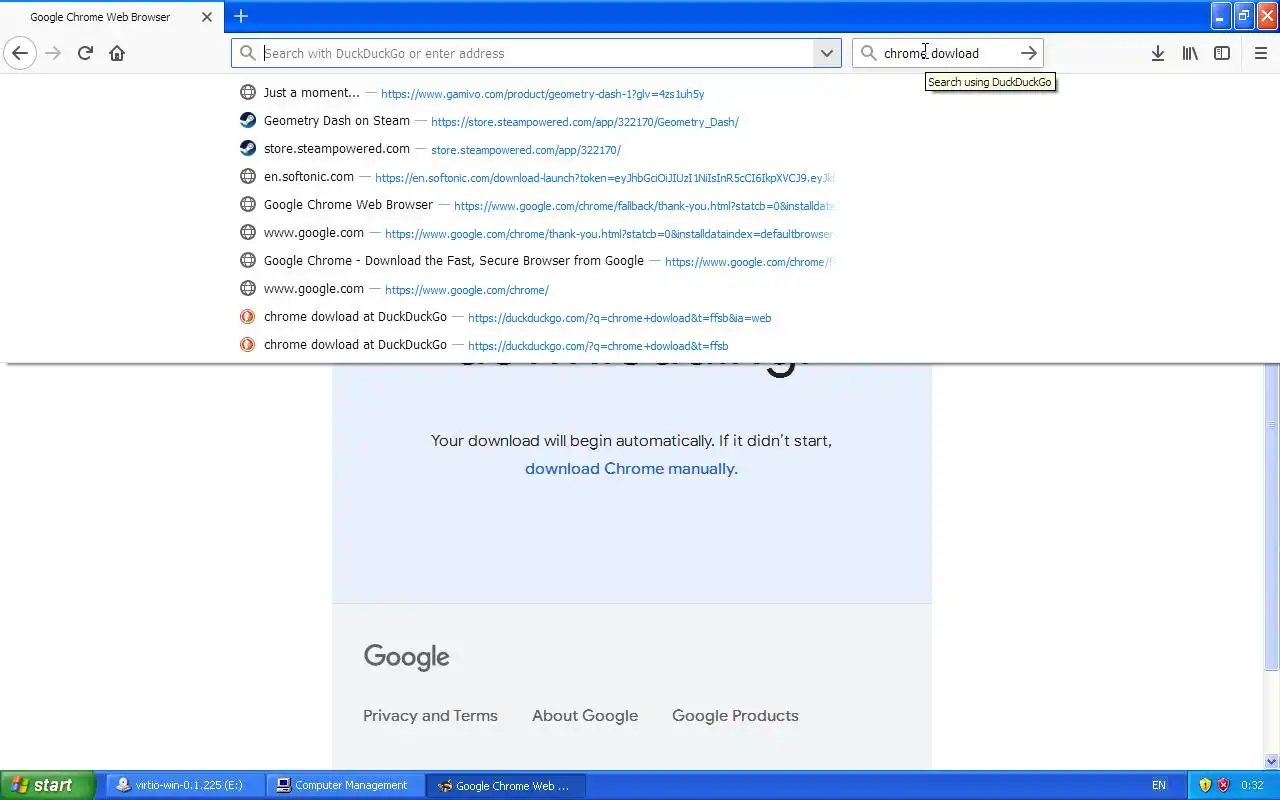This screenshot has width=1280, height=800.
Task: Select 'Just a moment...' gamivo suggestion
Action: pyautogui.click(x=537, y=93)
